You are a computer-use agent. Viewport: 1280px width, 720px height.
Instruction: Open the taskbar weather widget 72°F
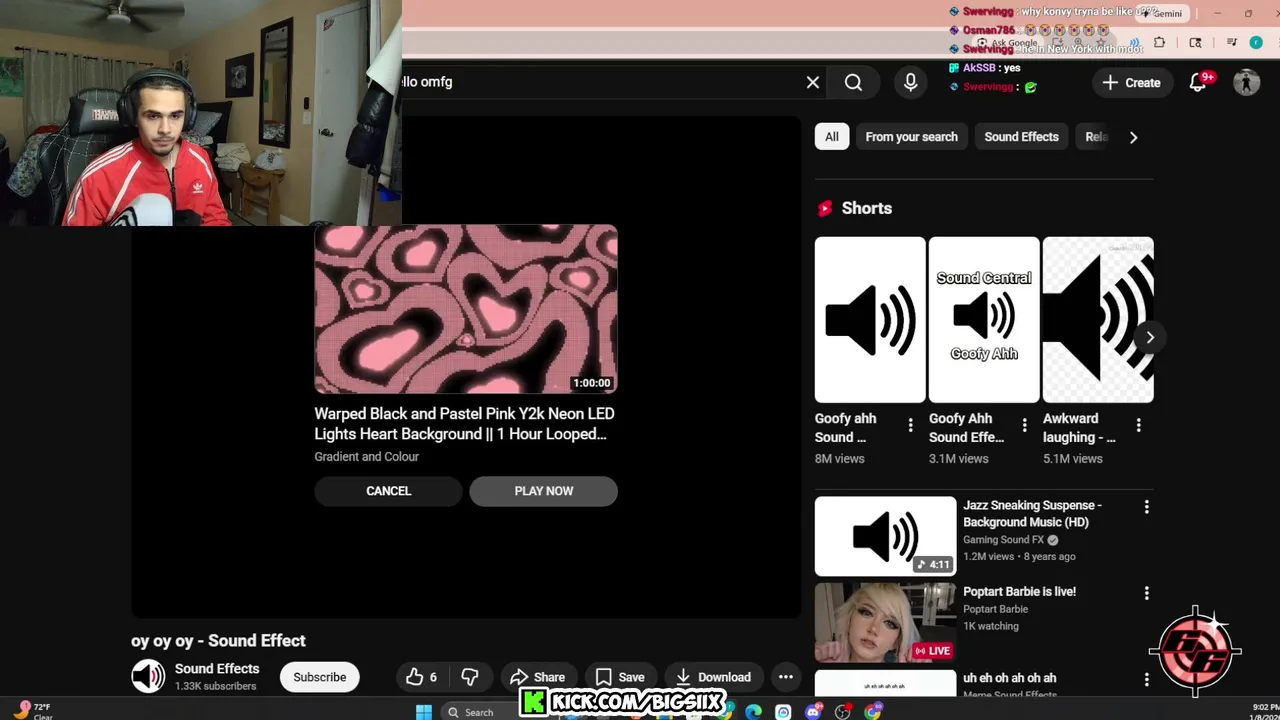click(33, 711)
